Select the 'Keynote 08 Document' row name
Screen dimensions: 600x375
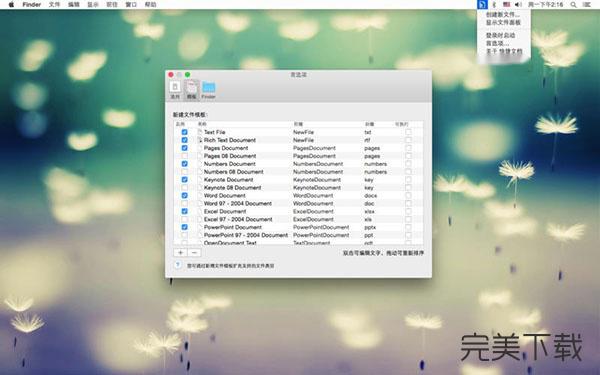tap(232, 188)
